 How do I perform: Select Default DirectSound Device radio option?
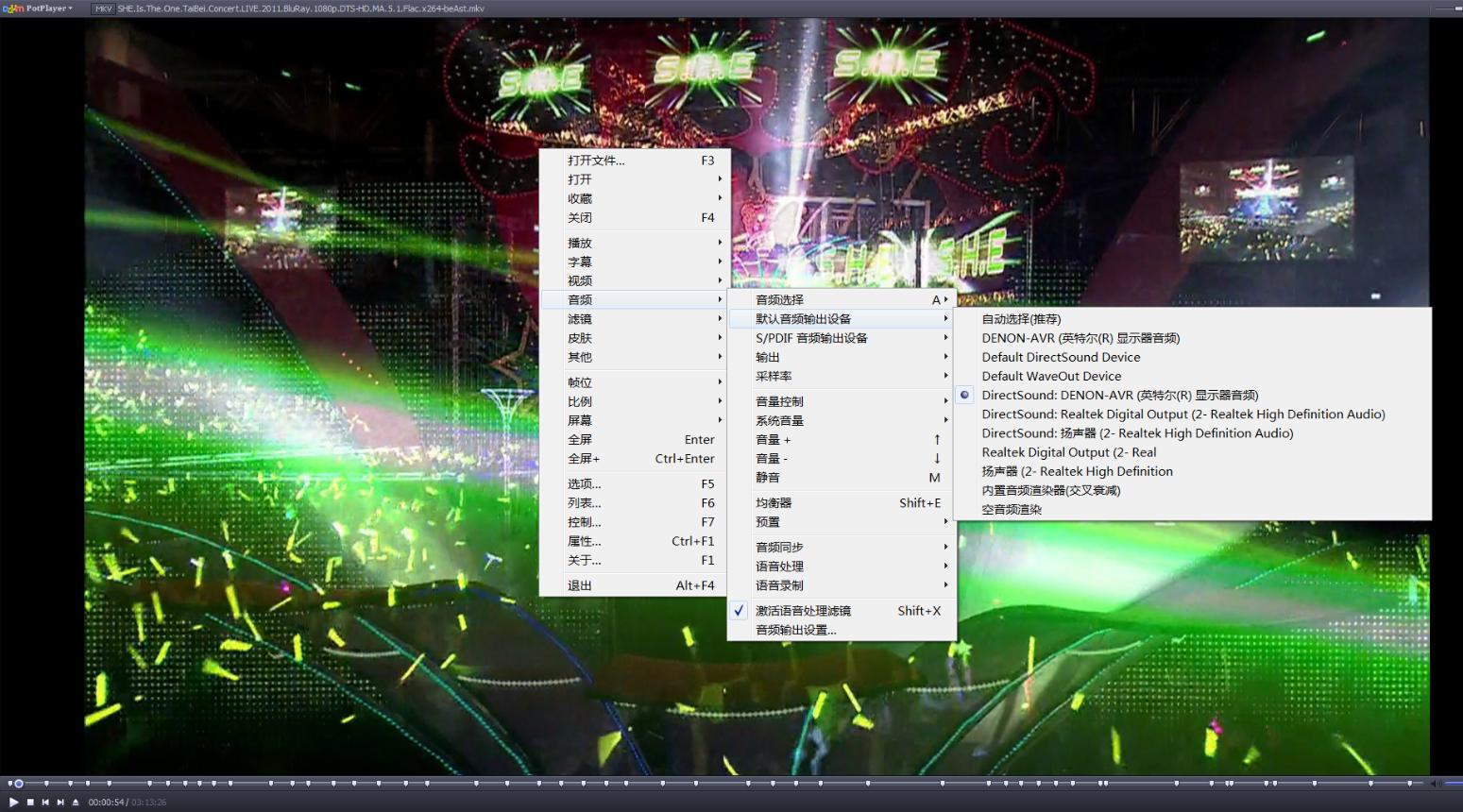pos(1061,357)
